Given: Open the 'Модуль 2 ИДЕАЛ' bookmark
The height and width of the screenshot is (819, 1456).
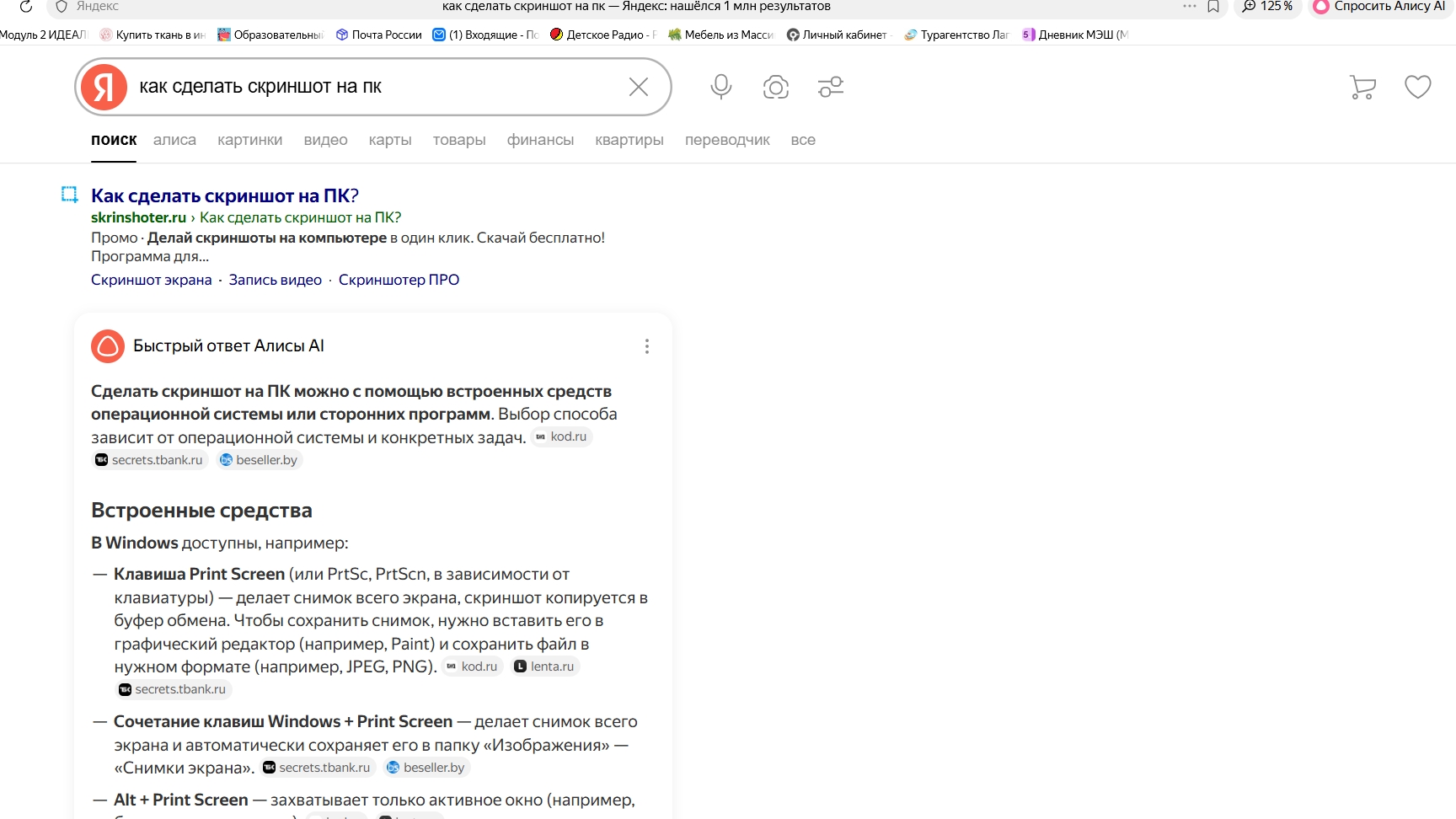Looking at the screenshot, I should click(44, 35).
